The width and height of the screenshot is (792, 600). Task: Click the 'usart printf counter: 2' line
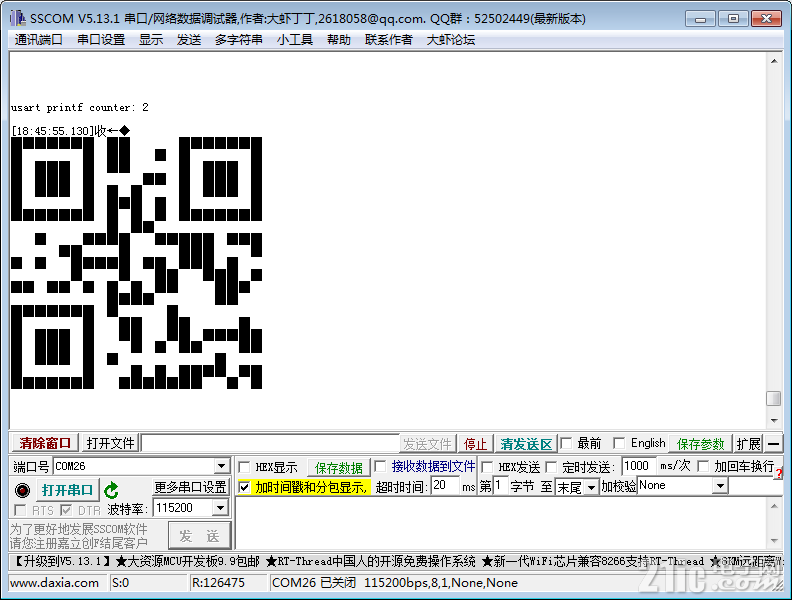click(80, 108)
